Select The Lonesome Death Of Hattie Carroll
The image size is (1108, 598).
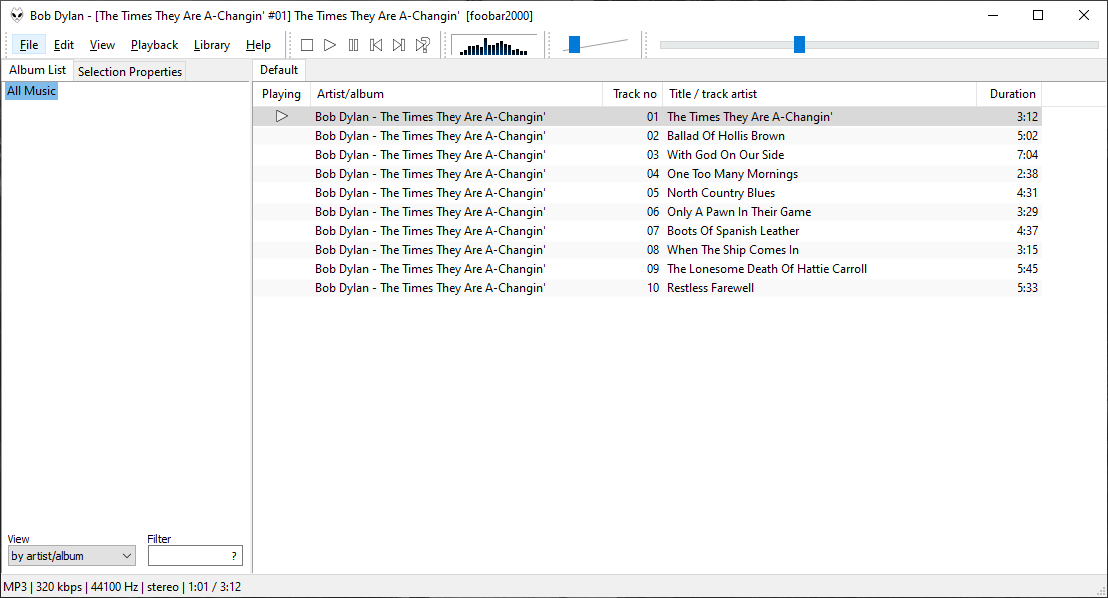pyautogui.click(x=647, y=269)
